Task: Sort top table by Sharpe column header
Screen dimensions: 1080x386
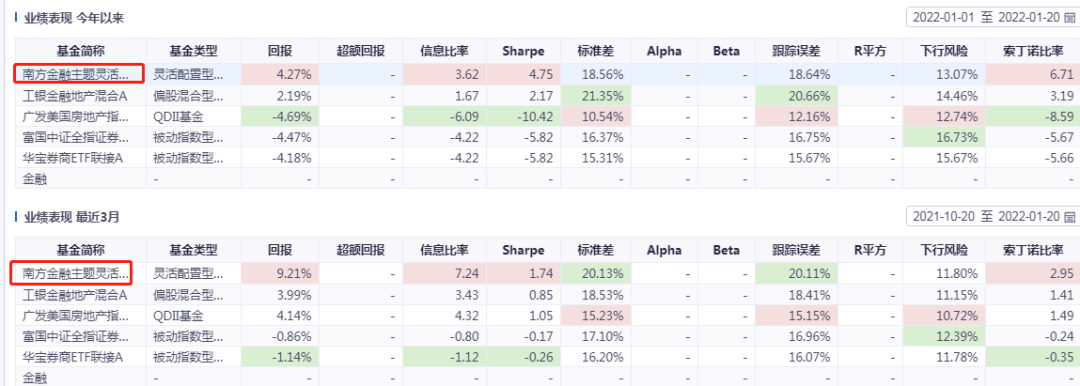Action: [x=523, y=51]
